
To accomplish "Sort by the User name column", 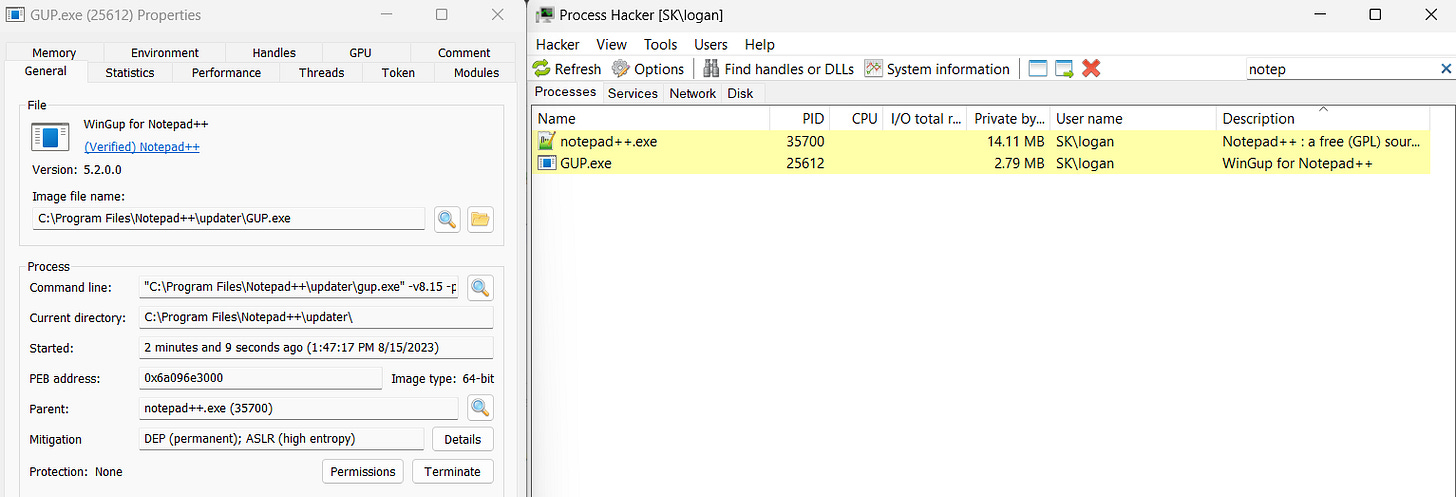I will [x=1133, y=118].
